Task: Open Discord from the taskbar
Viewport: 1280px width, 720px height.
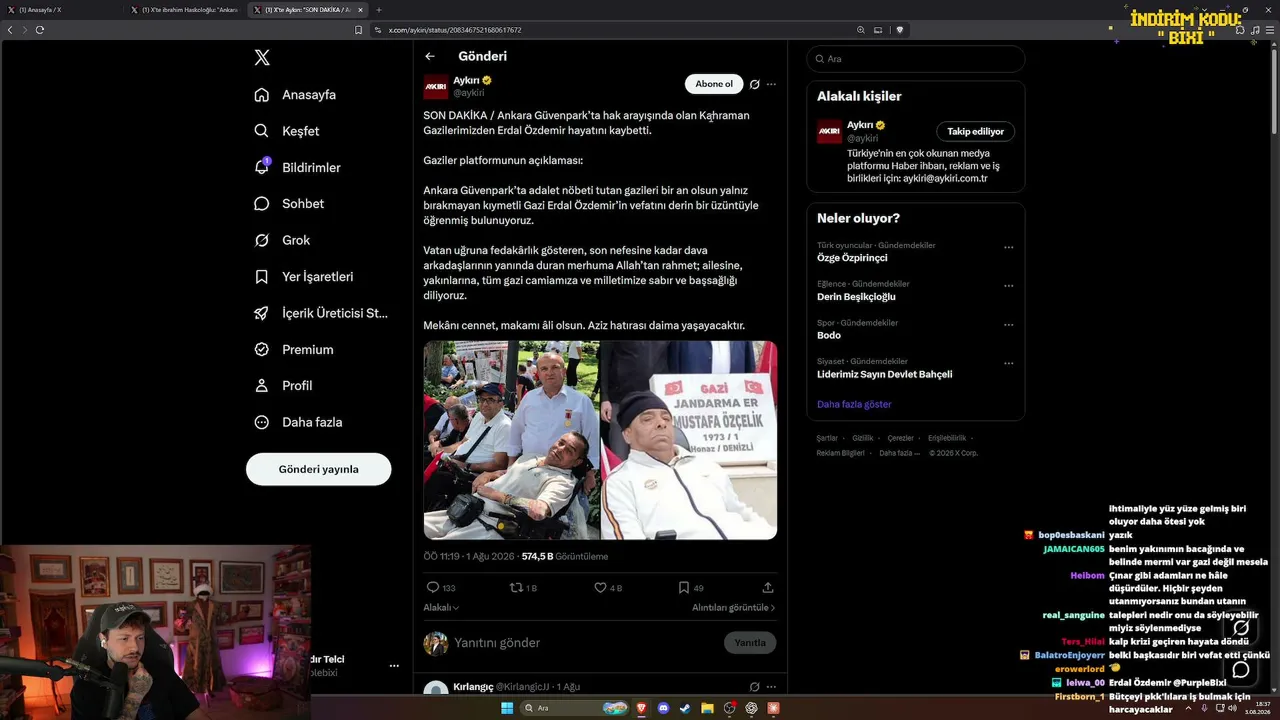Action: coord(663,708)
